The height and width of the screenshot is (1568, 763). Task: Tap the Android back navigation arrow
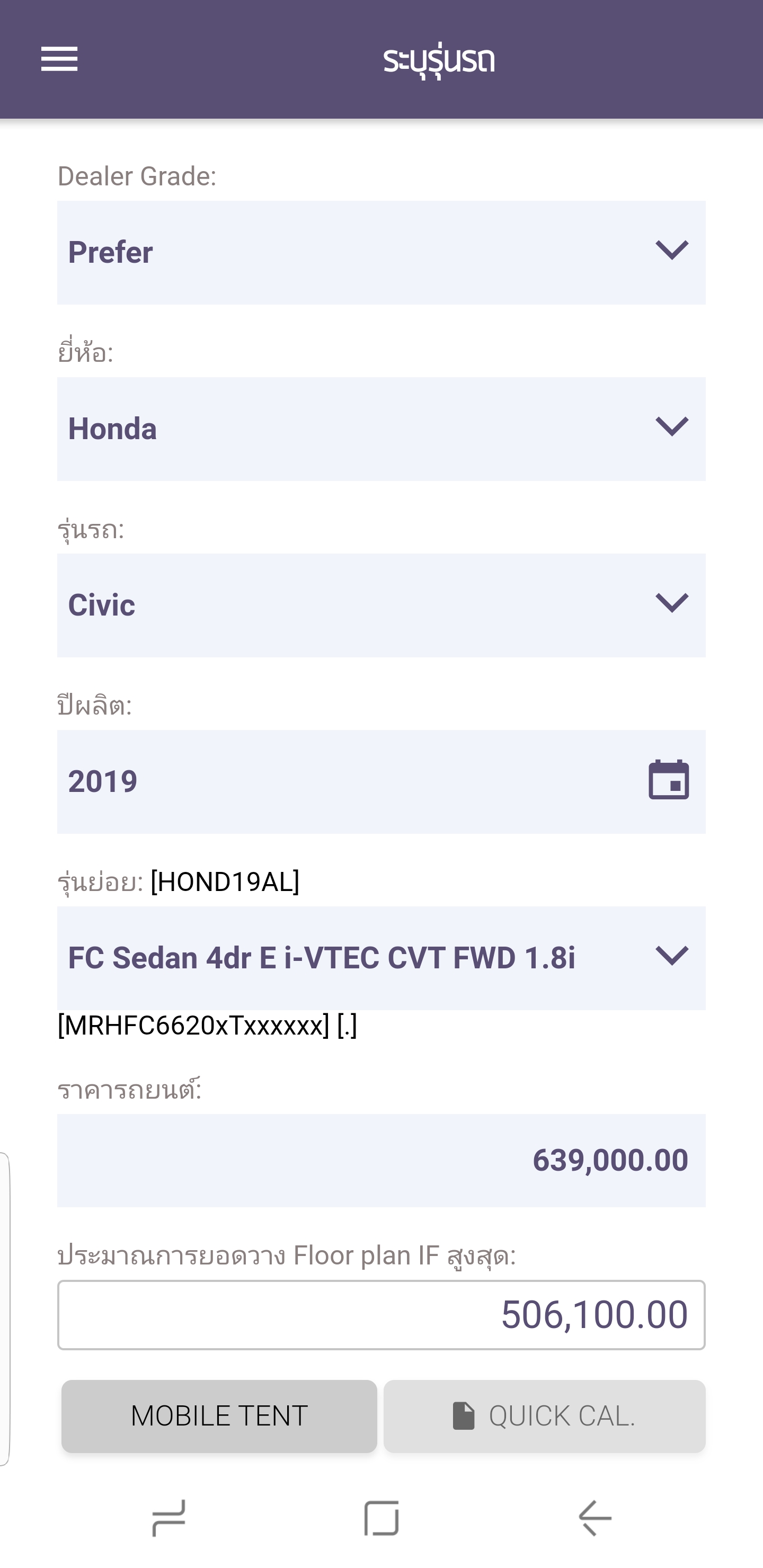tap(595, 1518)
